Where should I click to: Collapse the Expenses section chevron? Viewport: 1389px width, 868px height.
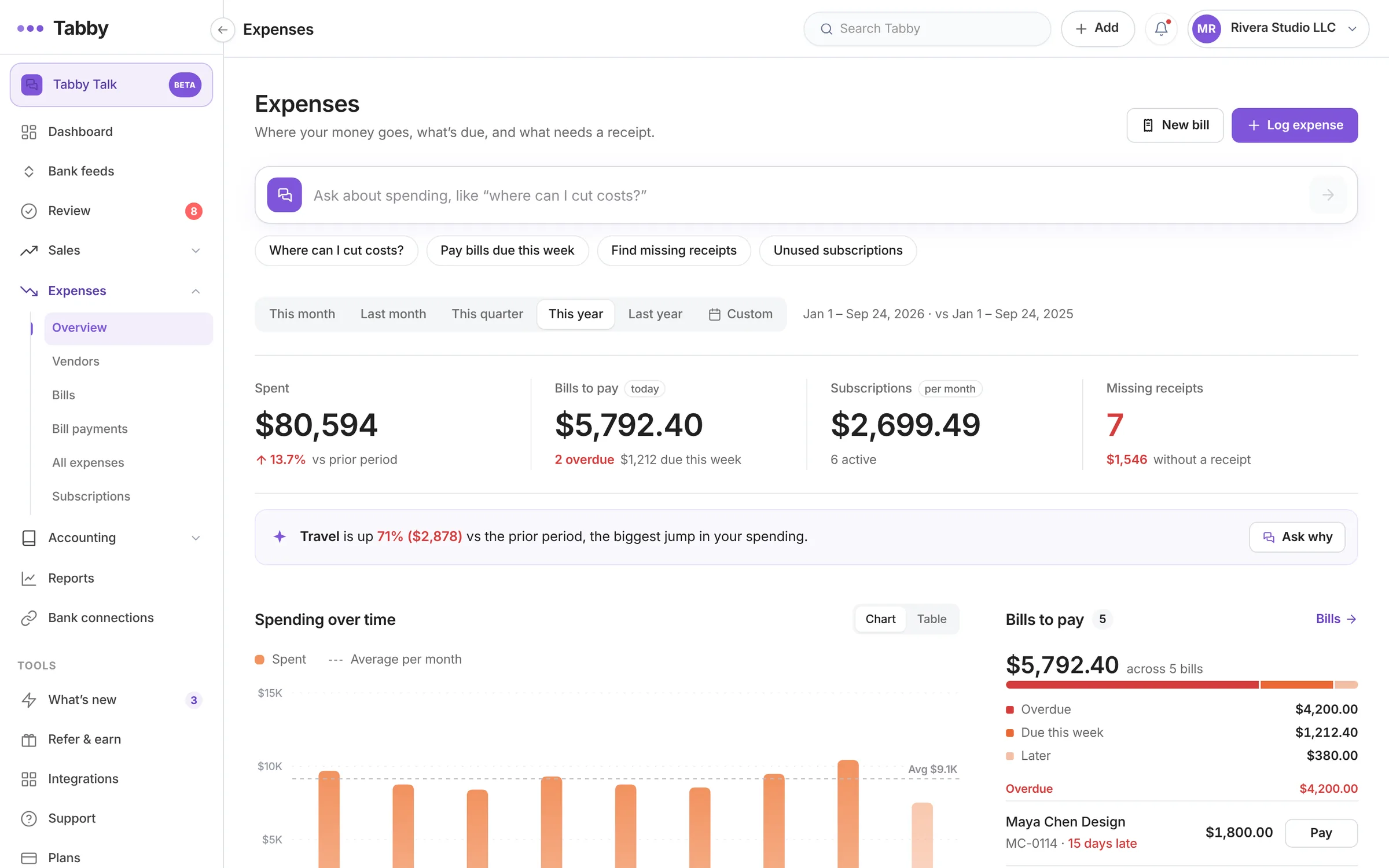coord(196,291)
